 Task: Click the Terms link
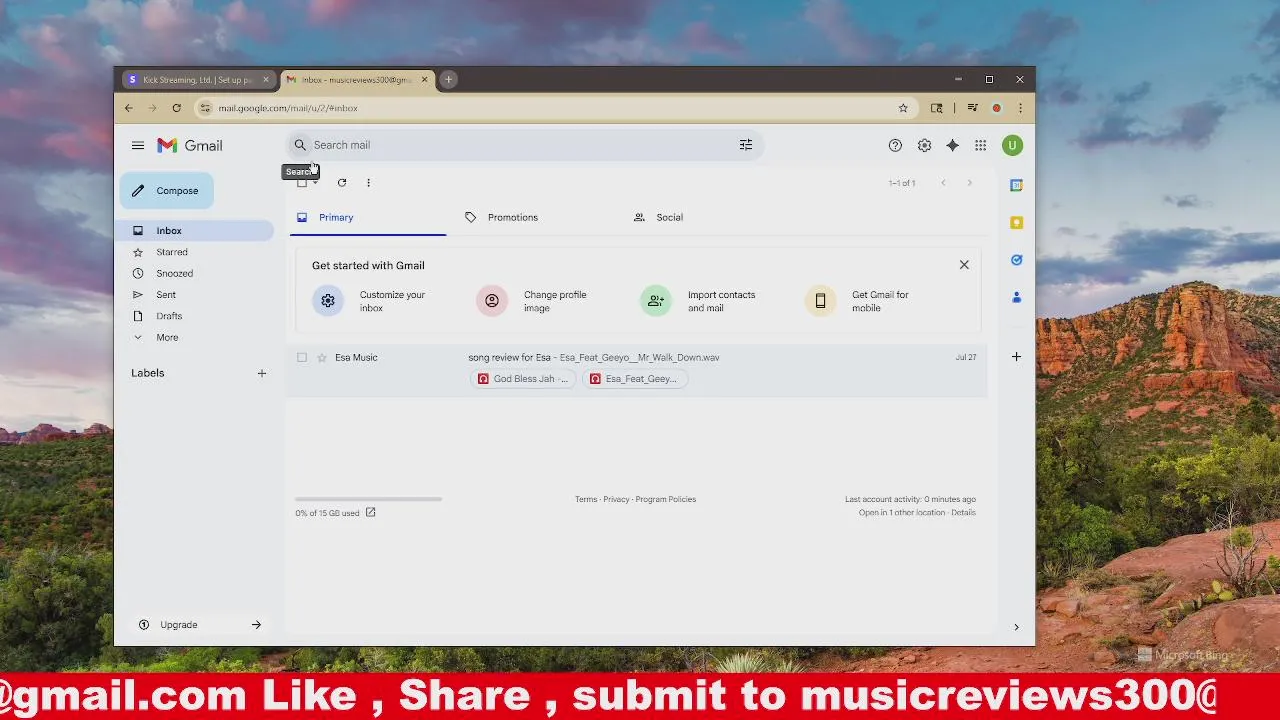point(586,499)
